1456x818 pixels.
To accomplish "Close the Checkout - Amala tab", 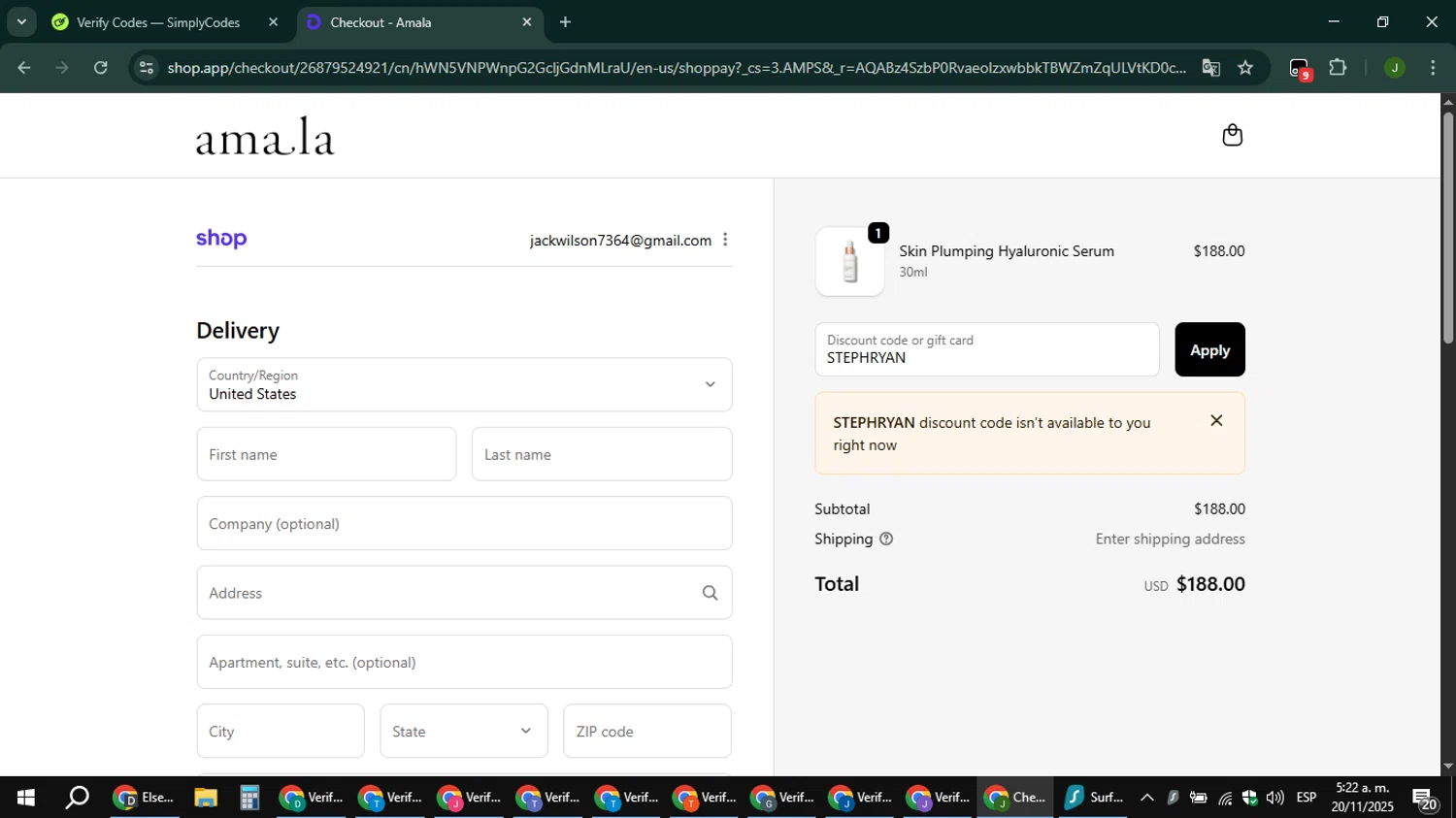I will 527,22.
